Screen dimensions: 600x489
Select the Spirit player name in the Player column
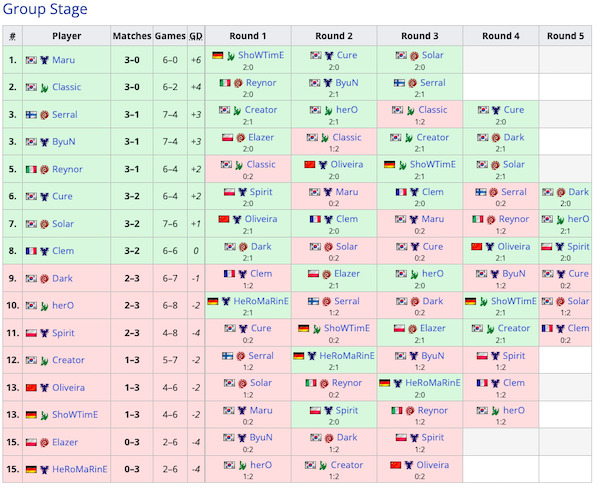click(64, 333)
